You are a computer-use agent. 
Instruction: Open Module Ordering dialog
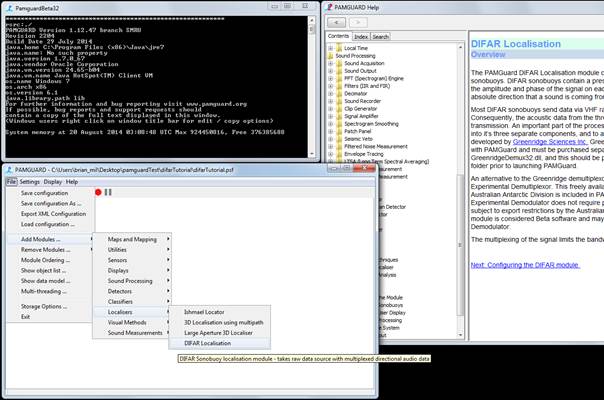(50, 260)
